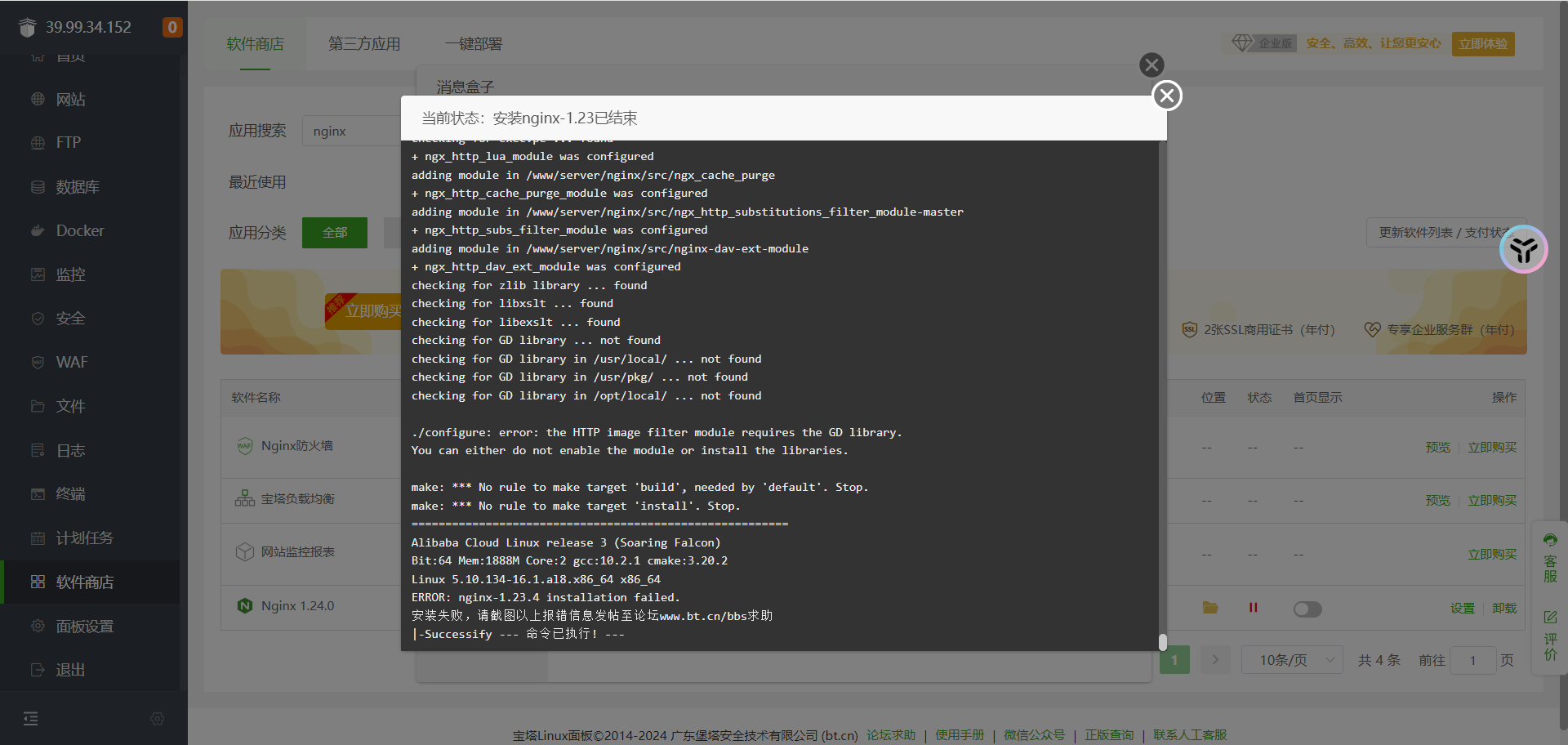Click the install log scrollbar thumb
This screenshot has width=1568, height=745.
1163,642
